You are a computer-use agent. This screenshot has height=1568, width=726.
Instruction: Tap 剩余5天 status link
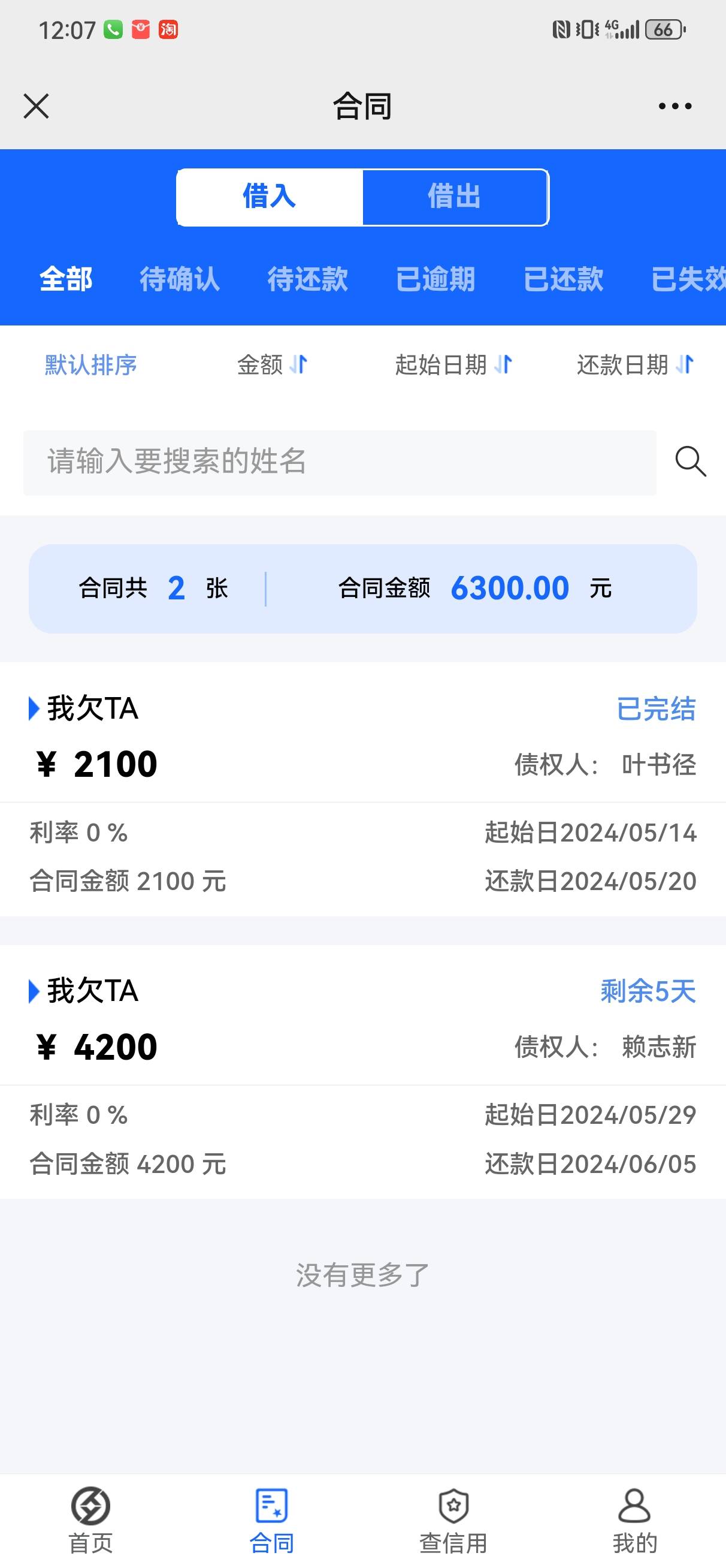click(648, 991)
